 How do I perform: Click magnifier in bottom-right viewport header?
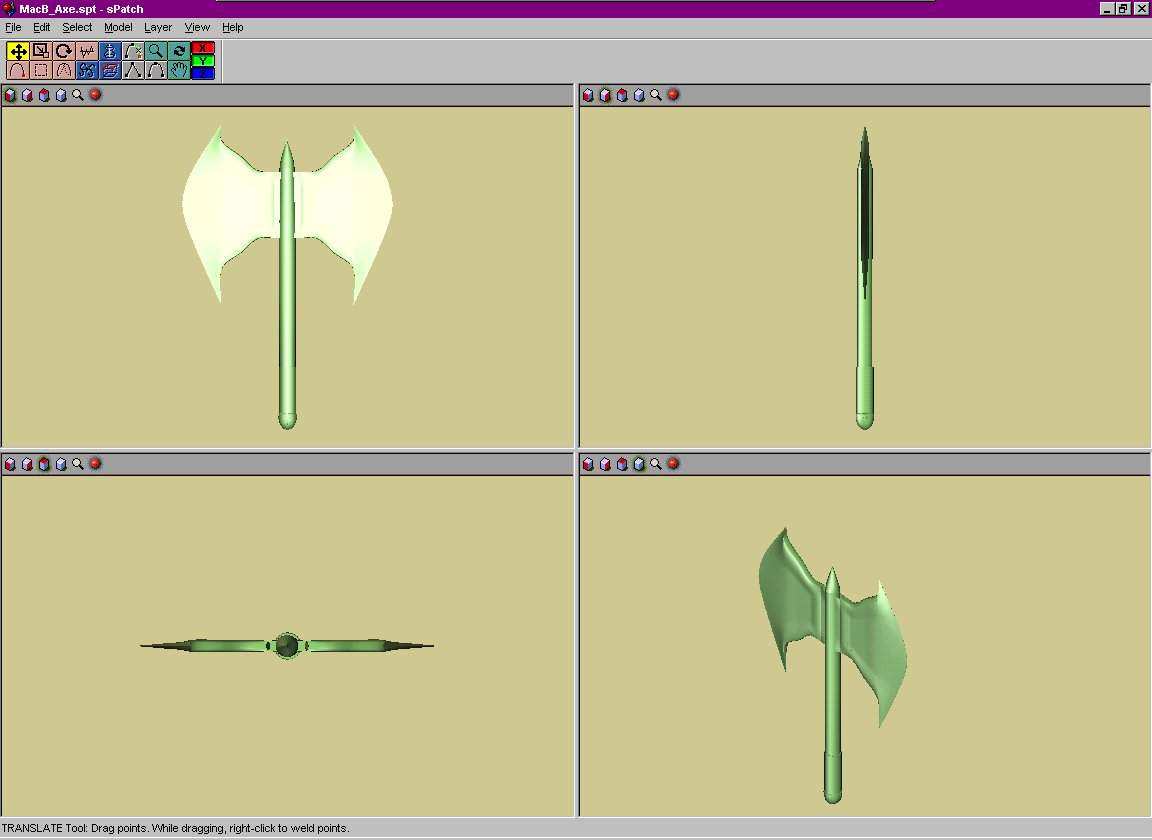click(x=656, y=464)
